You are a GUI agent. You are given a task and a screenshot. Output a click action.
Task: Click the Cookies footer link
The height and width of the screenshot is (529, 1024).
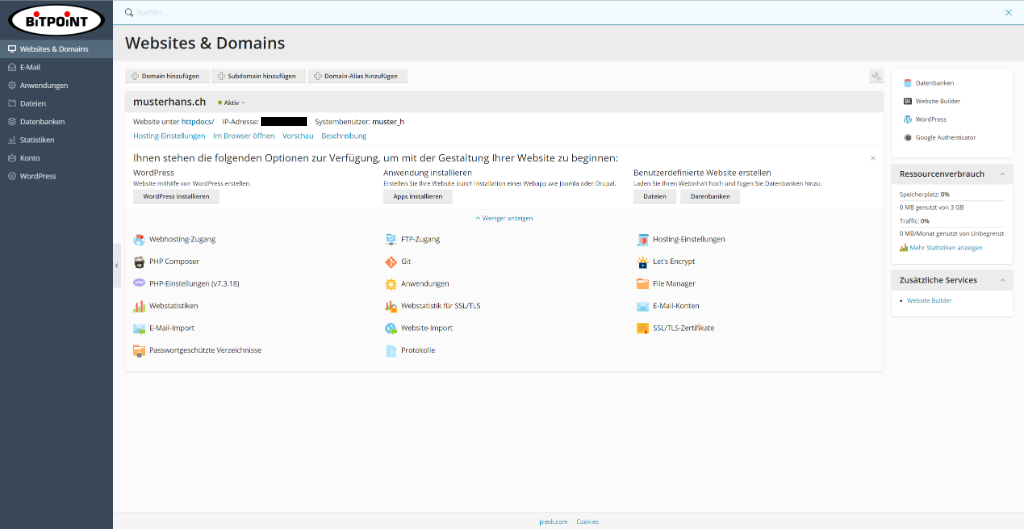[x=587, y=522]
